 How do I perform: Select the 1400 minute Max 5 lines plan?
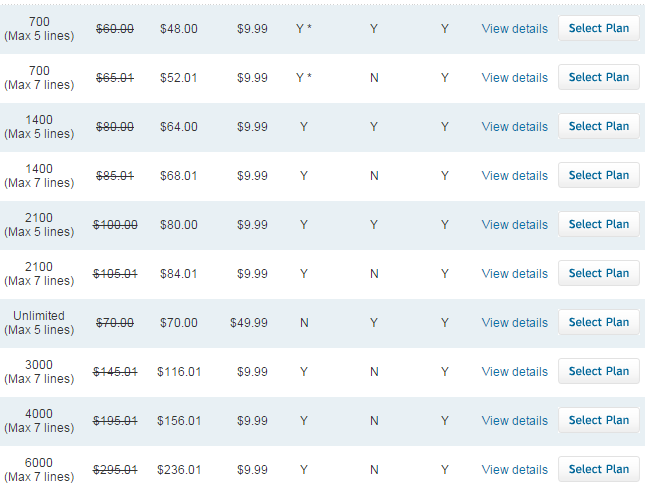coord(598,126)
